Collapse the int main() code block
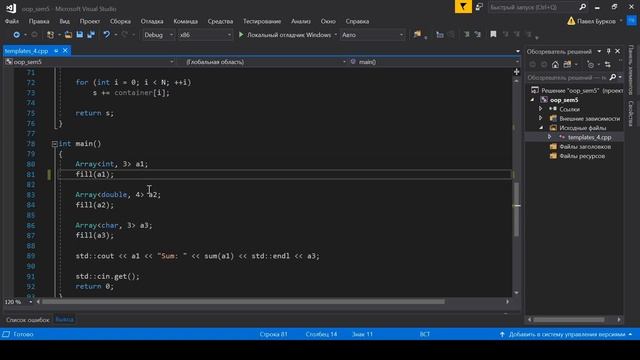 (54, 144)
